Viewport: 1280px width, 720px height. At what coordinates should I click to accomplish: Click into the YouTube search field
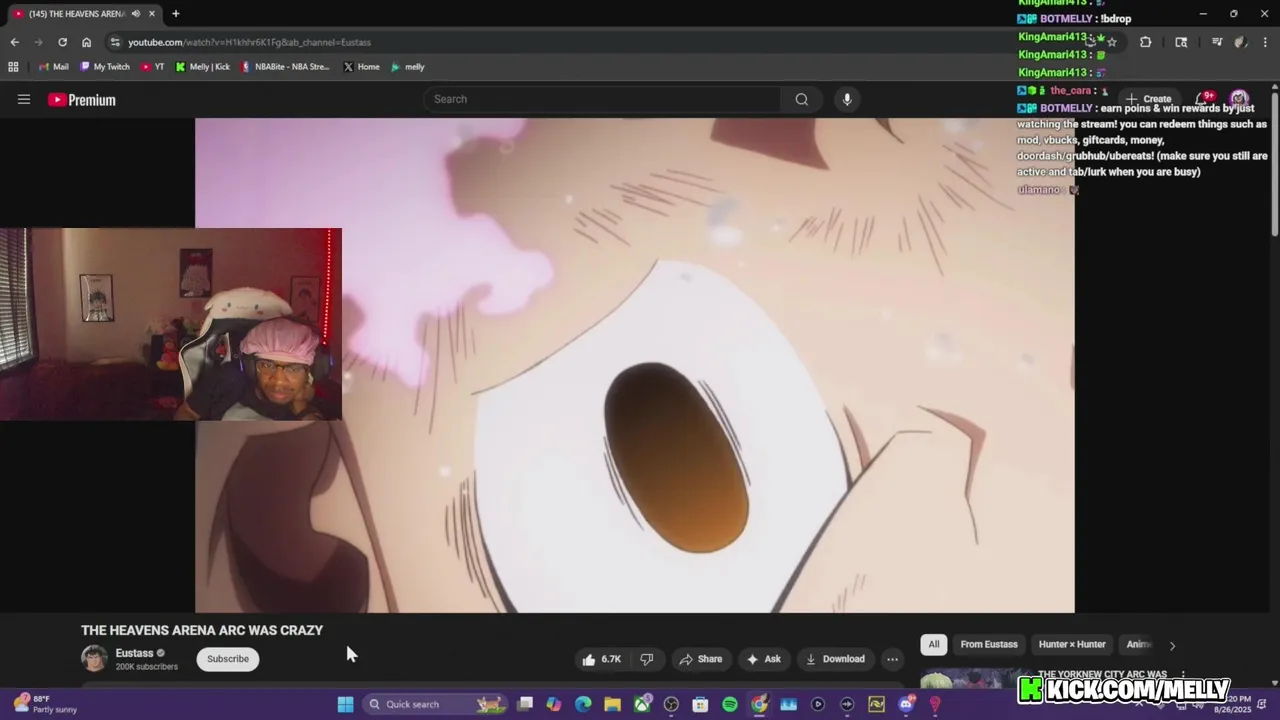(603, 99)
